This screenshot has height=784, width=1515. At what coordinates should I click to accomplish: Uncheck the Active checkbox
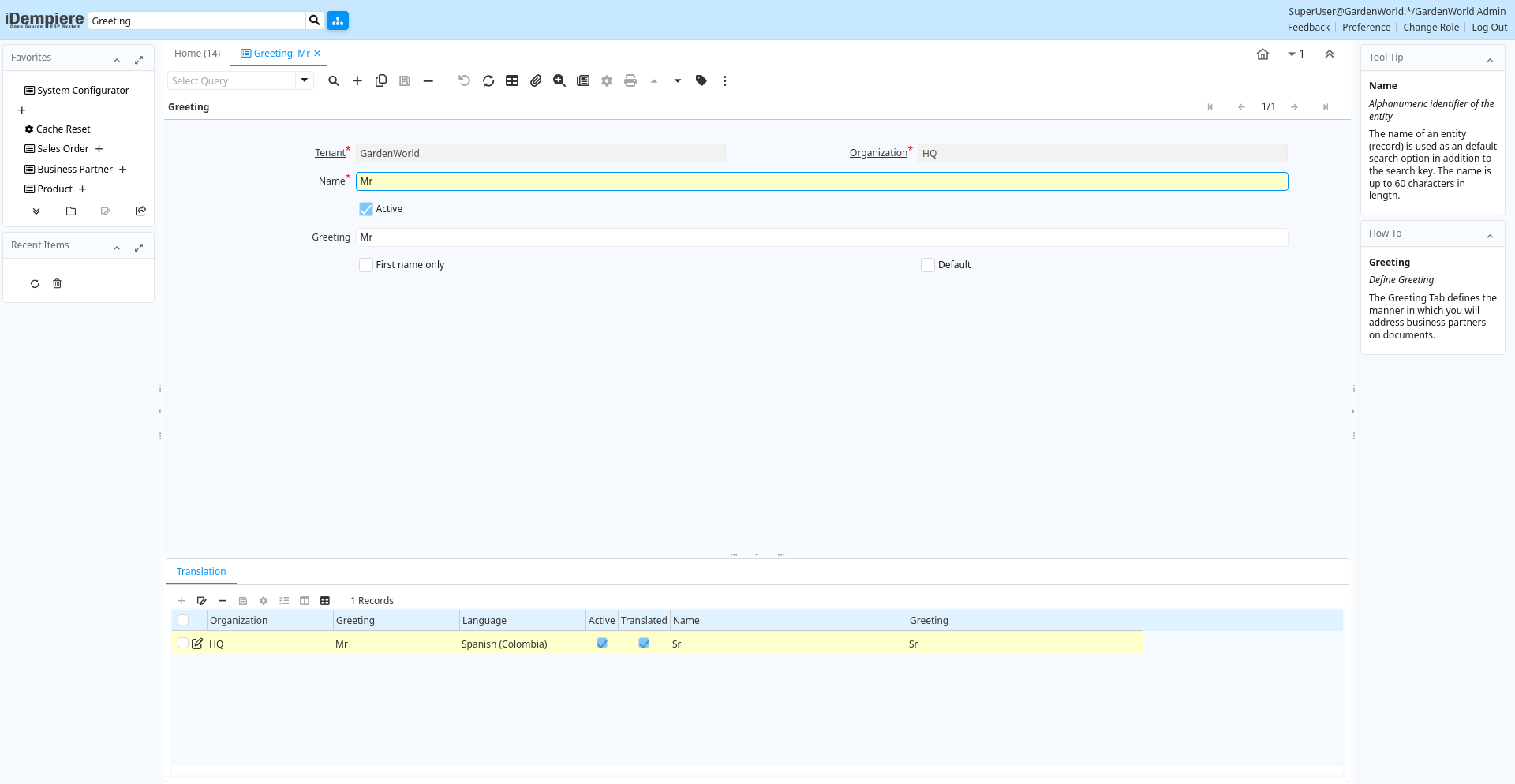pos(366,209)
